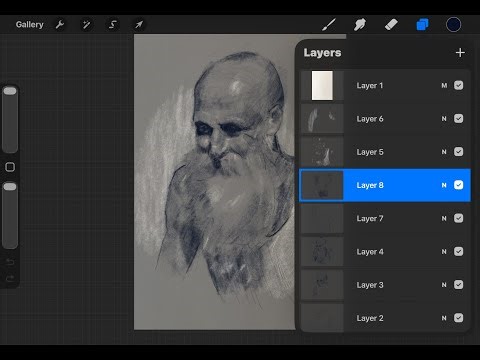Click the 'Layer 3' name text
The height and width of the screenshot is (360, 480).
370,285
